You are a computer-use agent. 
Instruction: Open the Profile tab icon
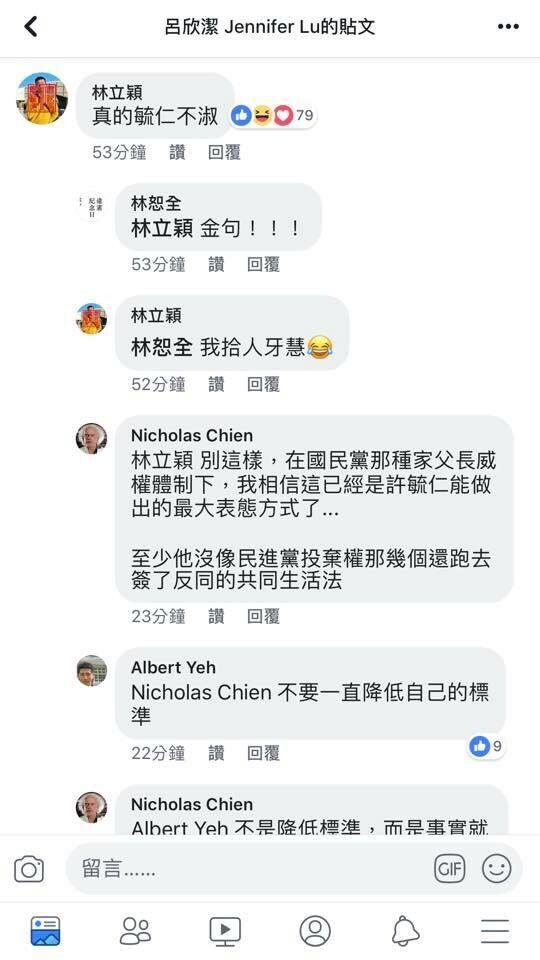315,931
